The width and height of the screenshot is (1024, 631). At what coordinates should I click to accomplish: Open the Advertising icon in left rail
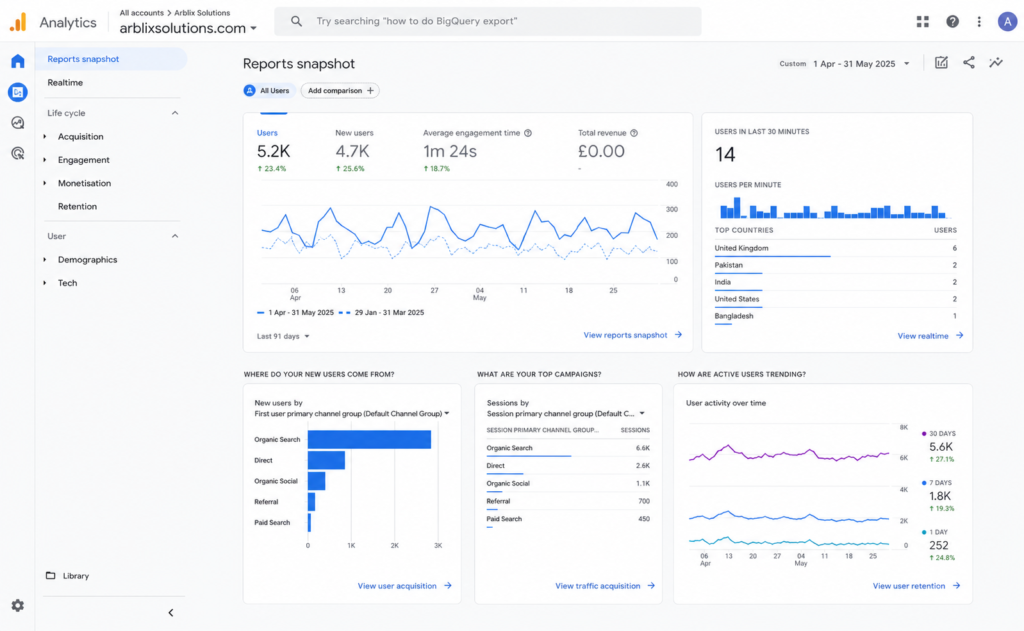click(18, 154)
